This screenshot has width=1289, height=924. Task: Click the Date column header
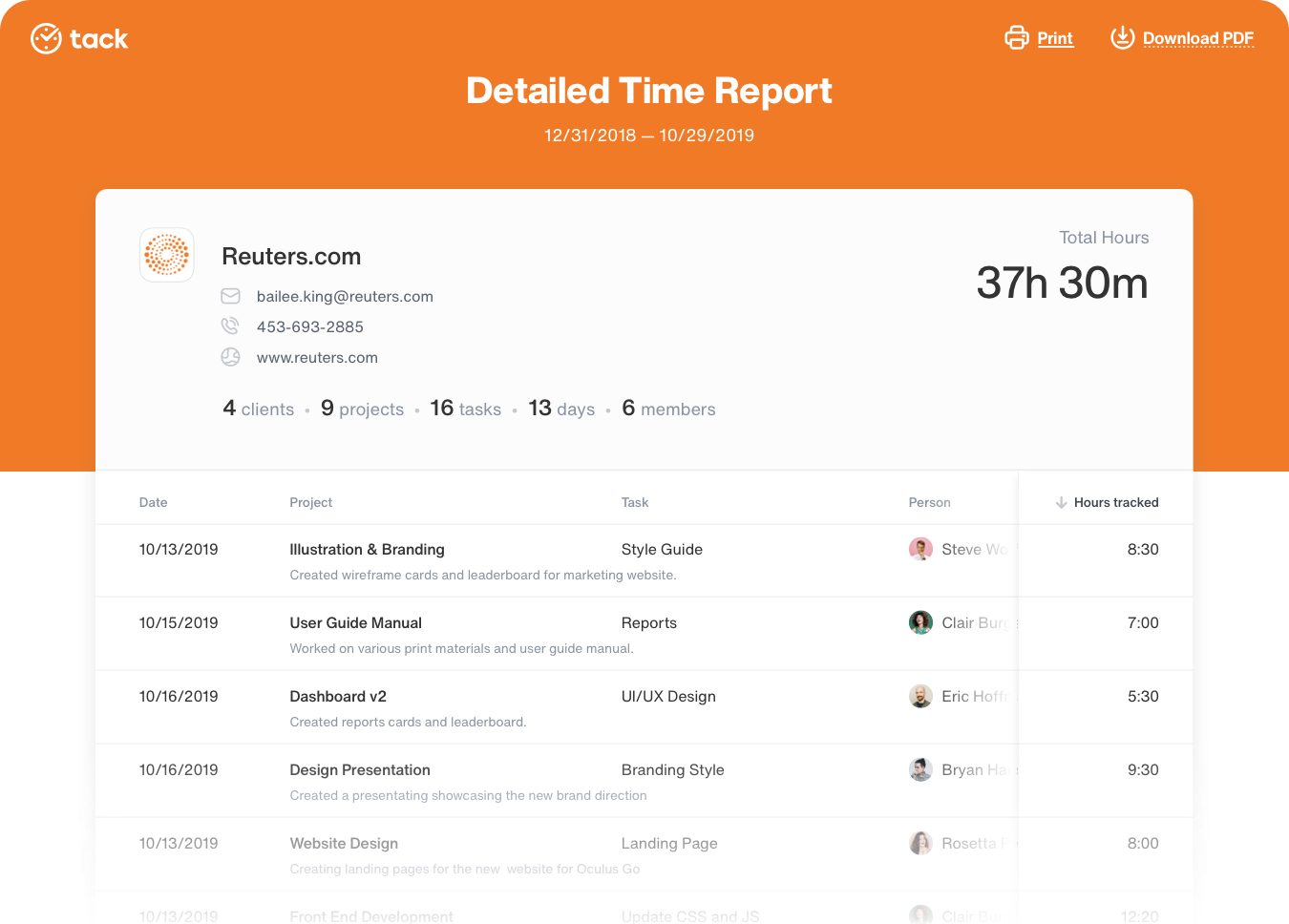point(153,502)
